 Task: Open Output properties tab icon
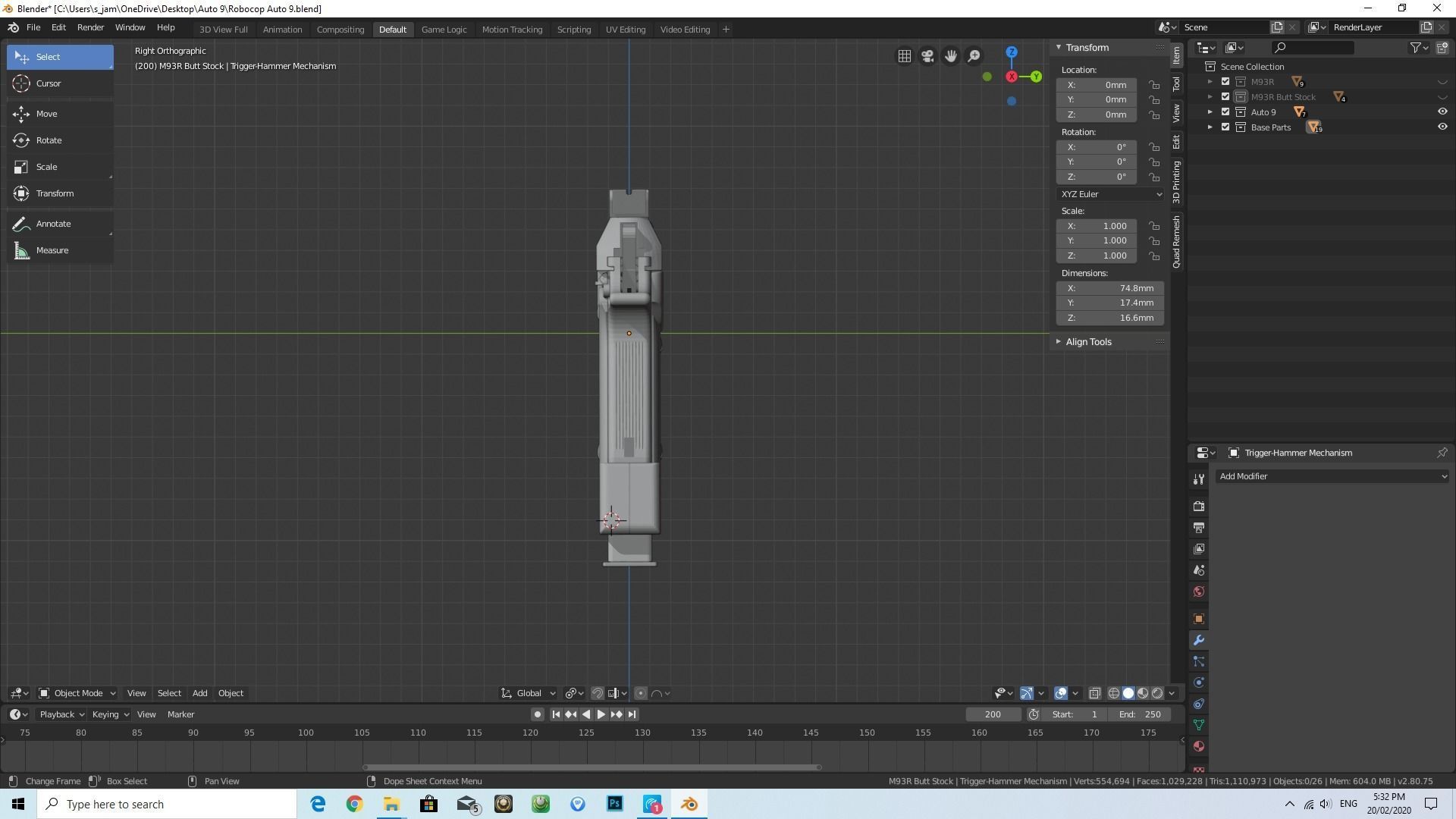click(x=1199, y=527)
